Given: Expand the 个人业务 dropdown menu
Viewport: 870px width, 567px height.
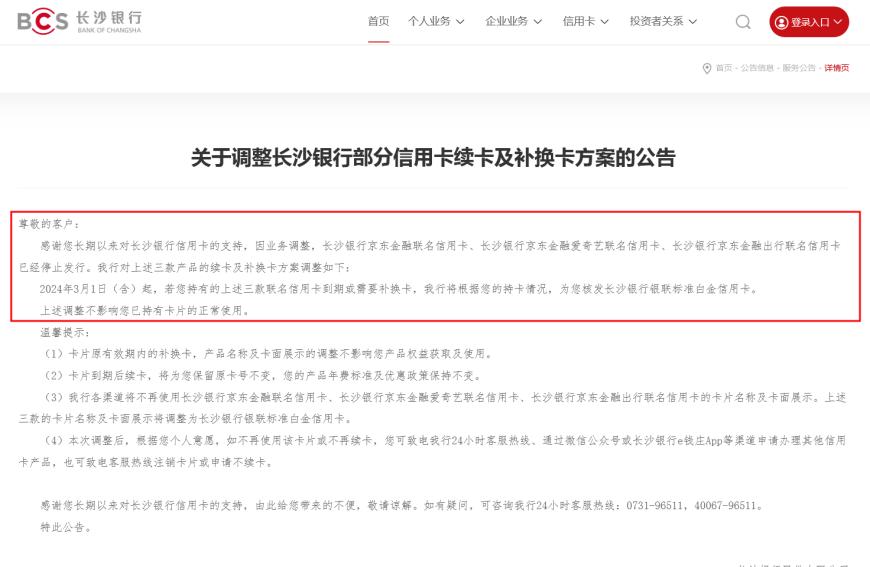Looking at the screenshot, I should pyautogui.click(x=436, y=21).
